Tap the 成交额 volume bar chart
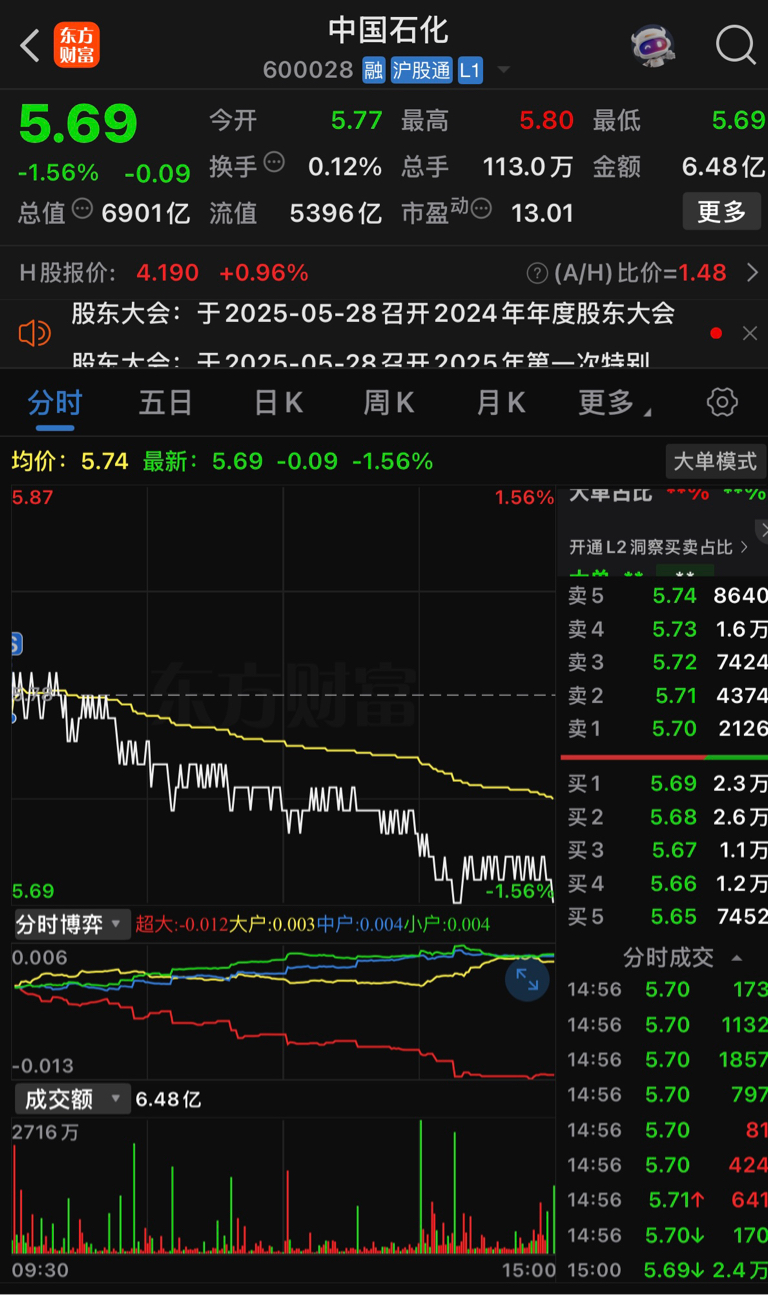 point(283,1187)
